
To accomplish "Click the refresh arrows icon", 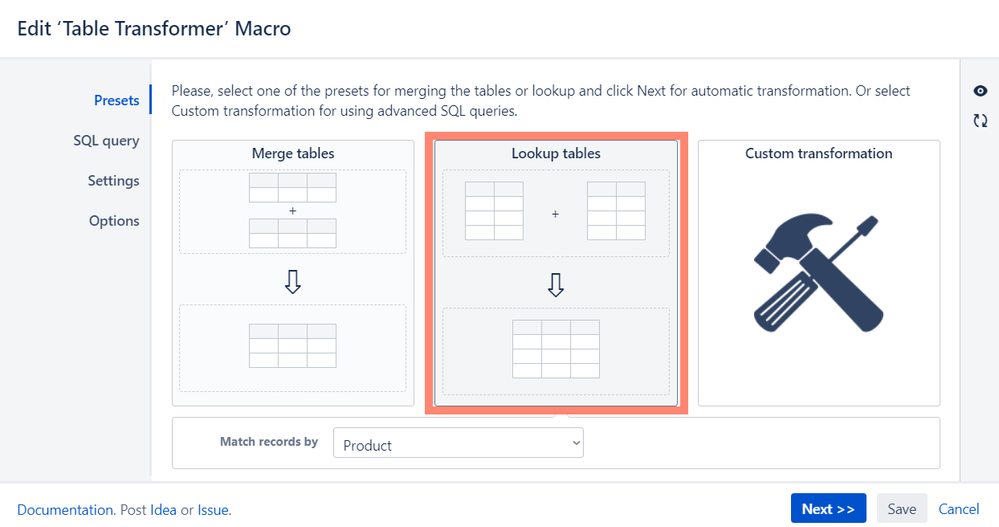I will click(980, 120).
